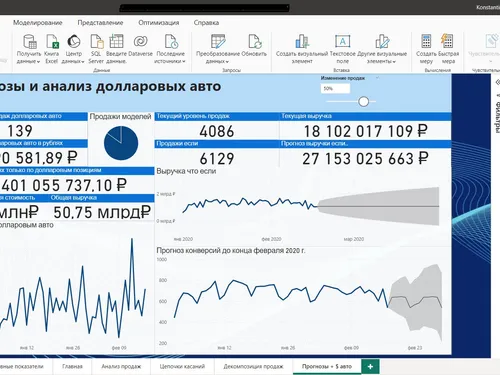Click the Текущая выручка value 18 102 017 109 ₽
This screenshot has width=500, height=375.
tap(366, 131)
